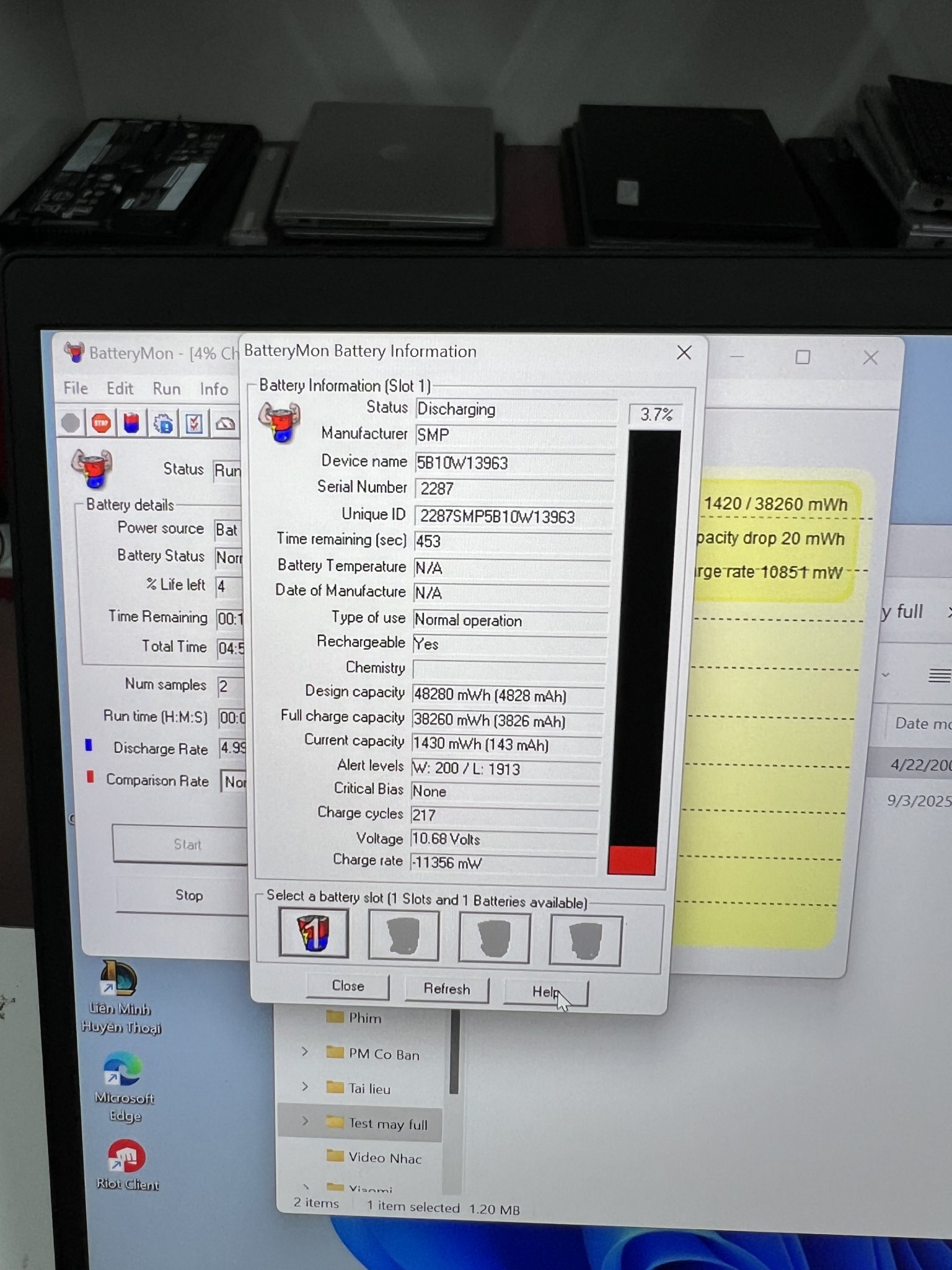The image size is (952, 1270).
Task: Click the 3.7% percentage box
Action: click(x=655, y=414)
